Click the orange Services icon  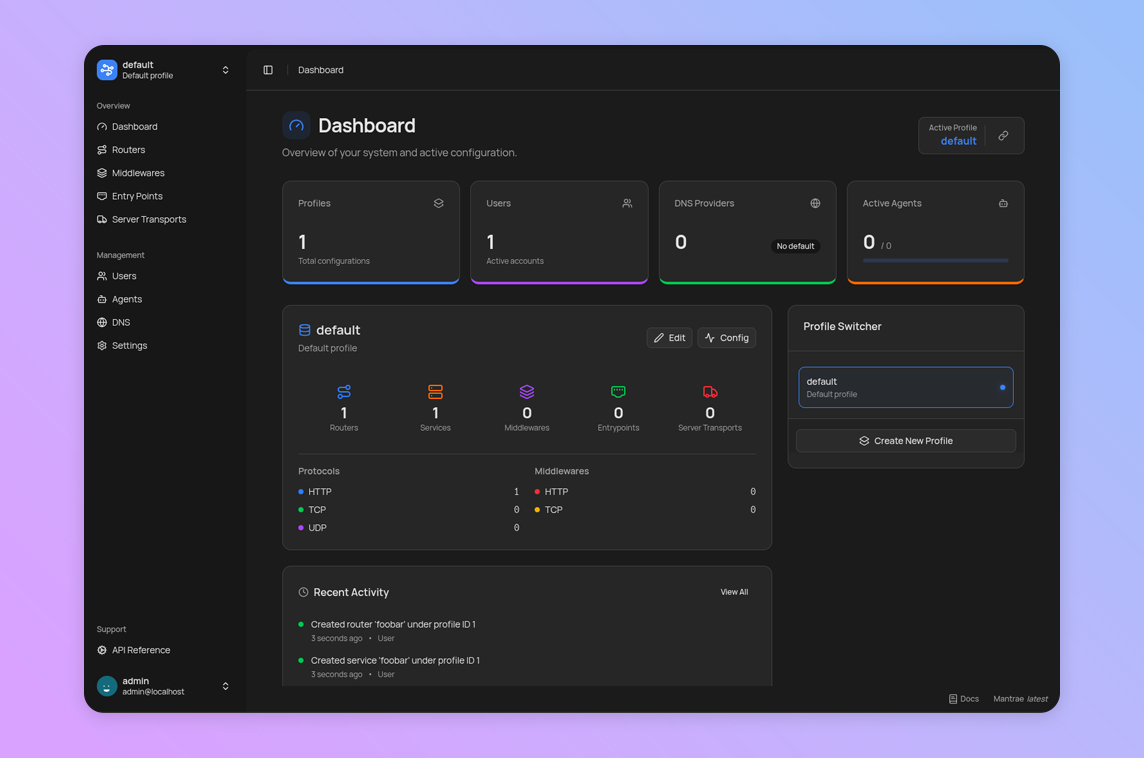[435, 392]
